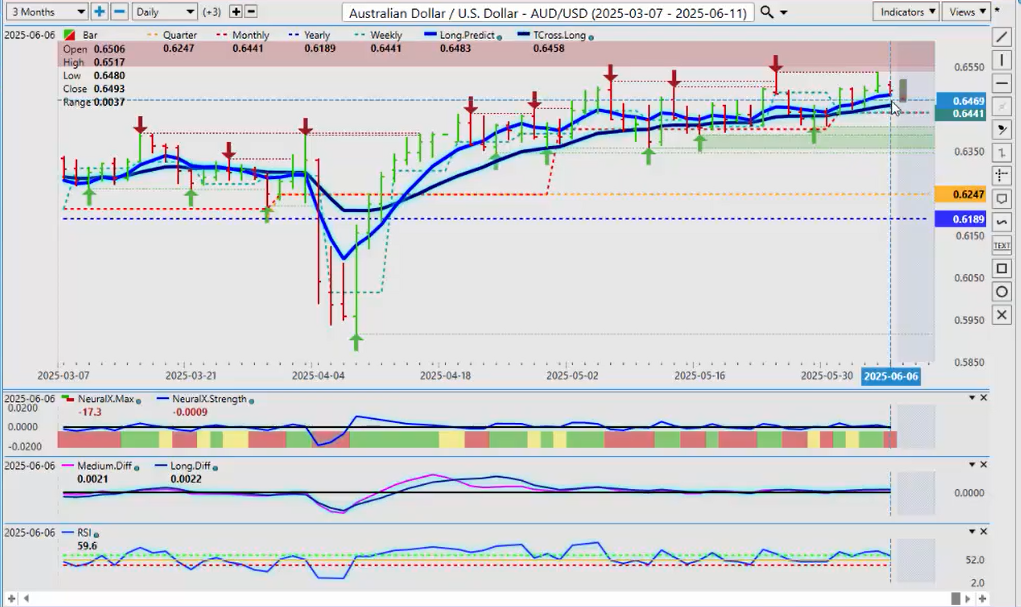Open the NeuralX panel options arrow
Viewport: 1021px width, 607px height.
pos(972,397)
